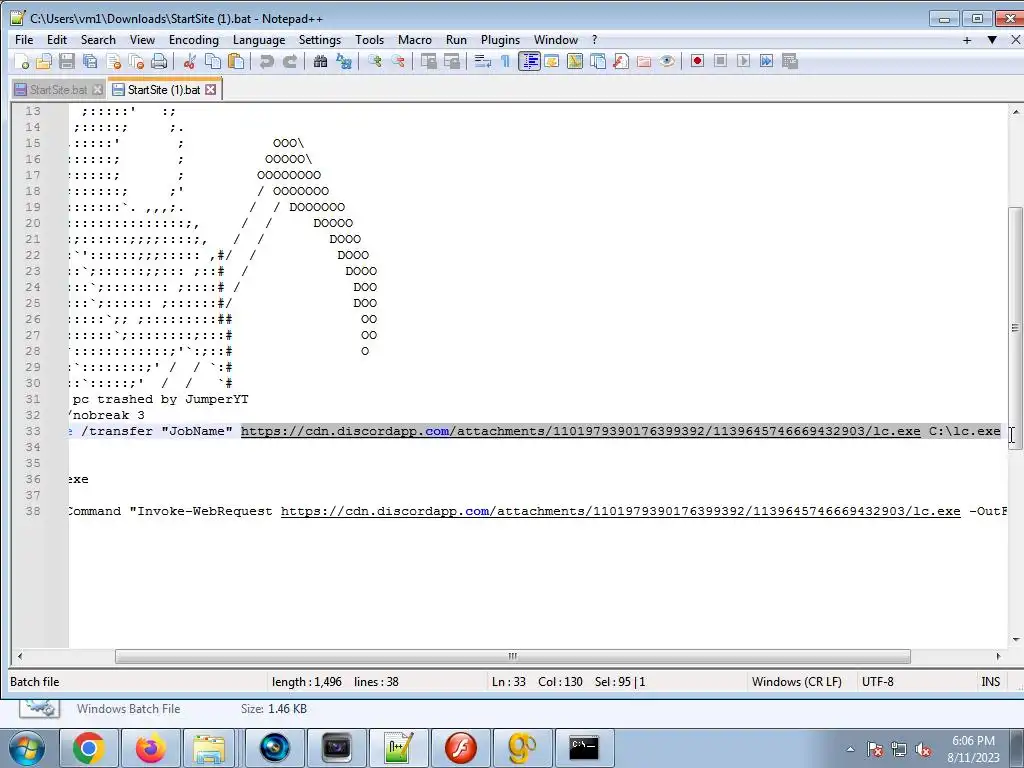Click the Save All toolbar icon
1024x768 pixels.
[x=90, y=61]
